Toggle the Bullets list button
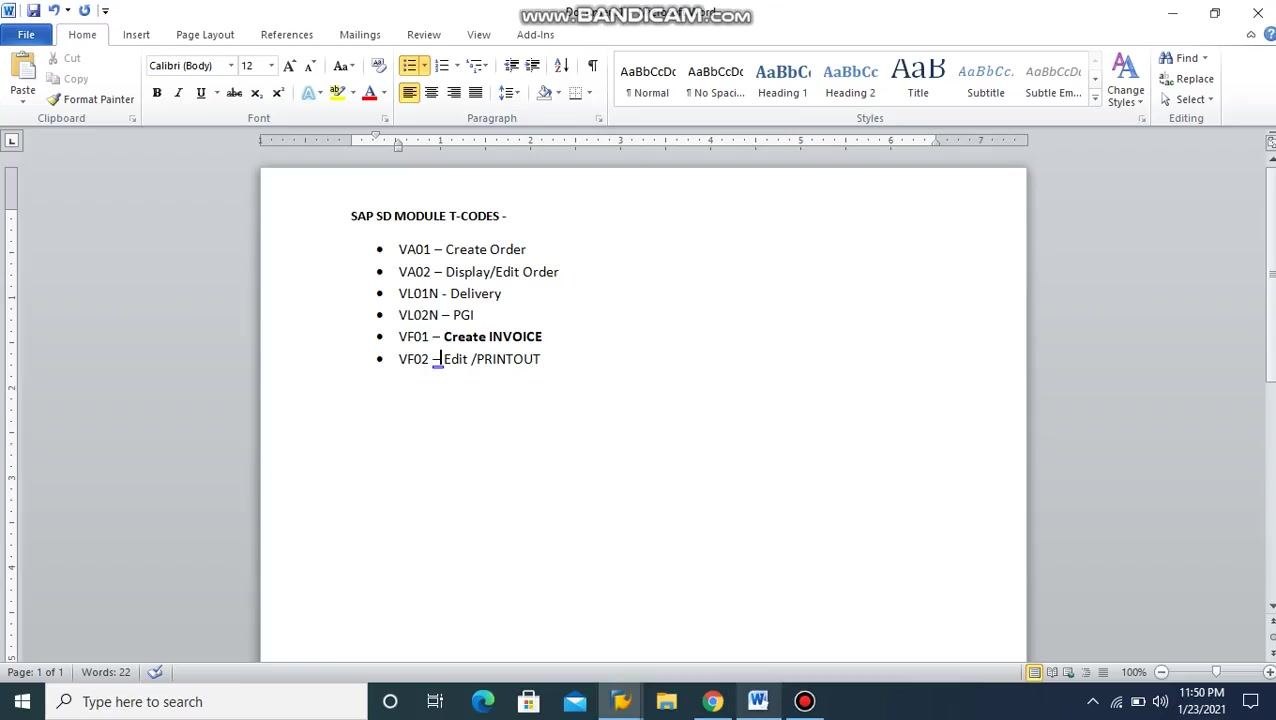1276x720 pixels. (x=409, y=66)
